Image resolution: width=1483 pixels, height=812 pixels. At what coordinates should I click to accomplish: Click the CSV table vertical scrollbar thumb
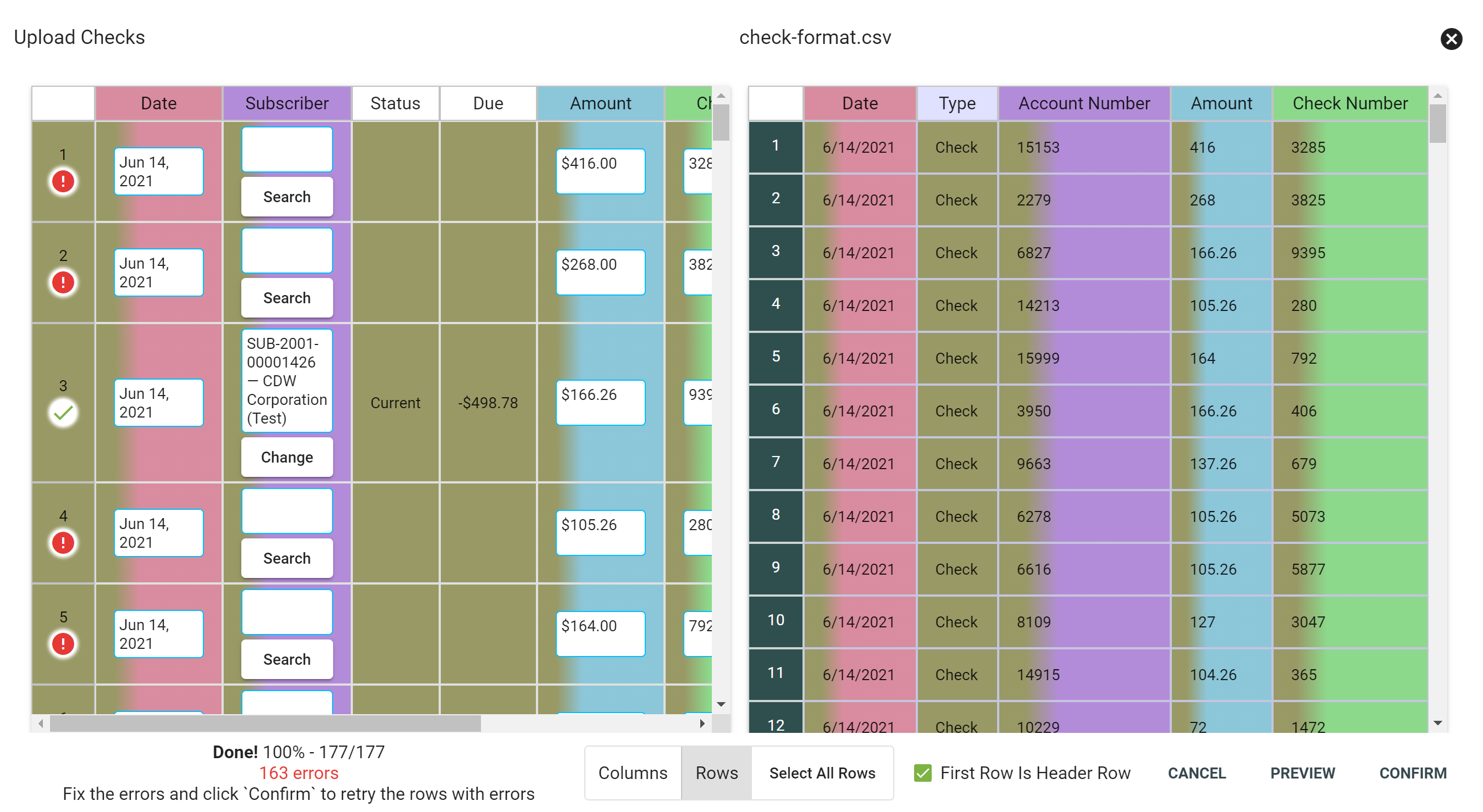point(1437,123)
